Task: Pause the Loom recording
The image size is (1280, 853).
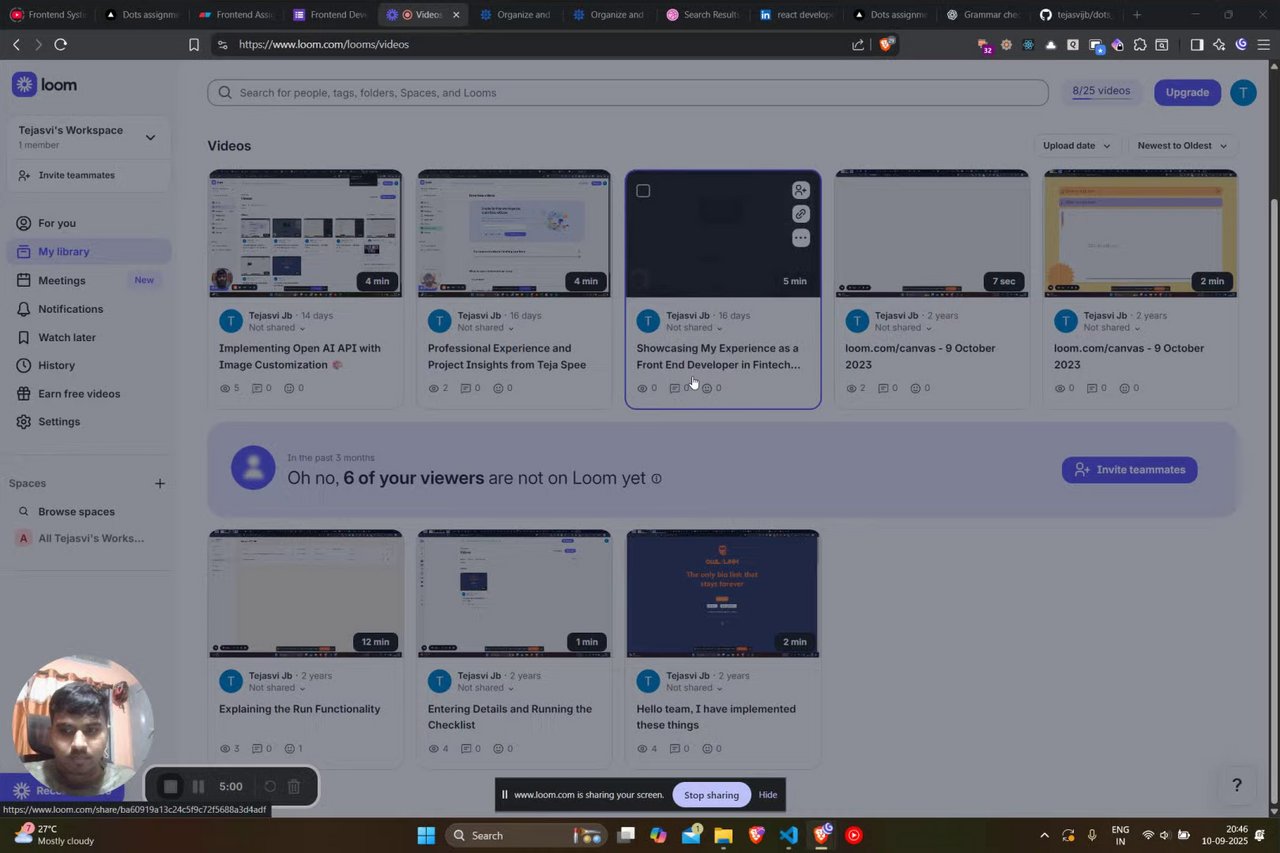Action: click(x=198, y=787)
